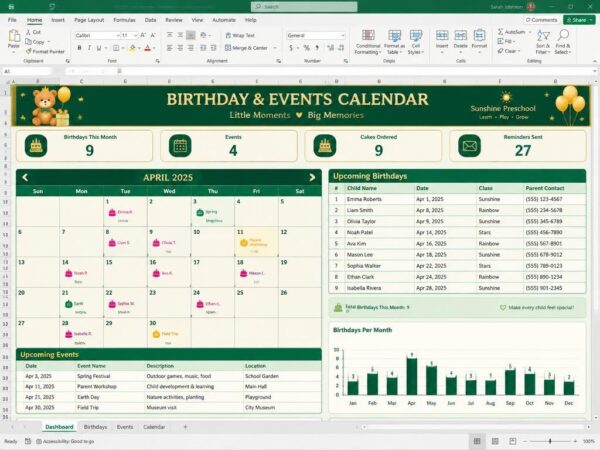
Task: Click the Cakes Ordered cake icon
Action: click(325, 146)
